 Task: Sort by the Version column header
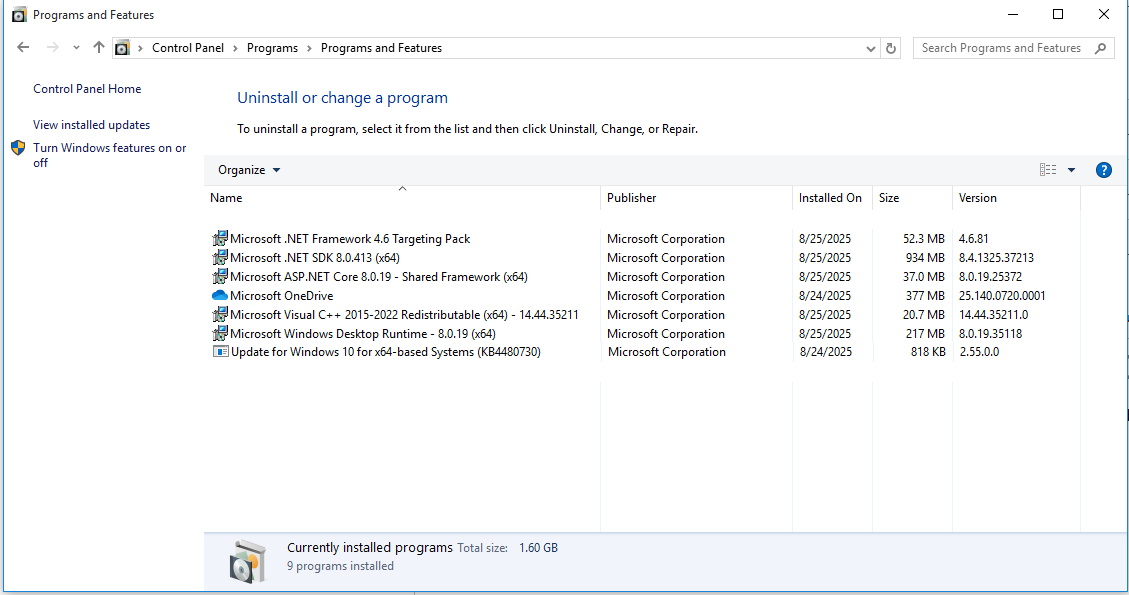1016,198
